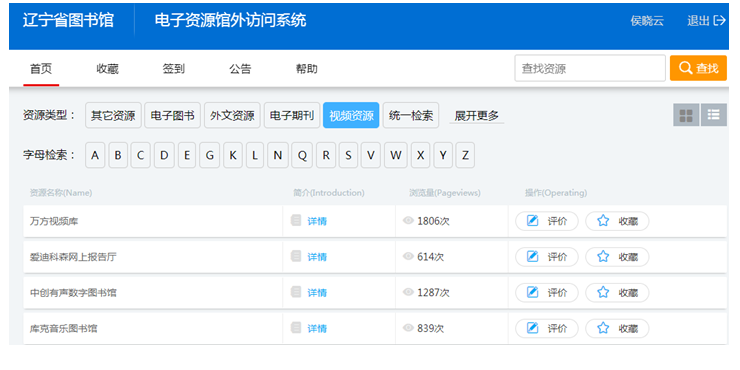
Task: Filter by 统一检索 type
Action: pos(411,115)
